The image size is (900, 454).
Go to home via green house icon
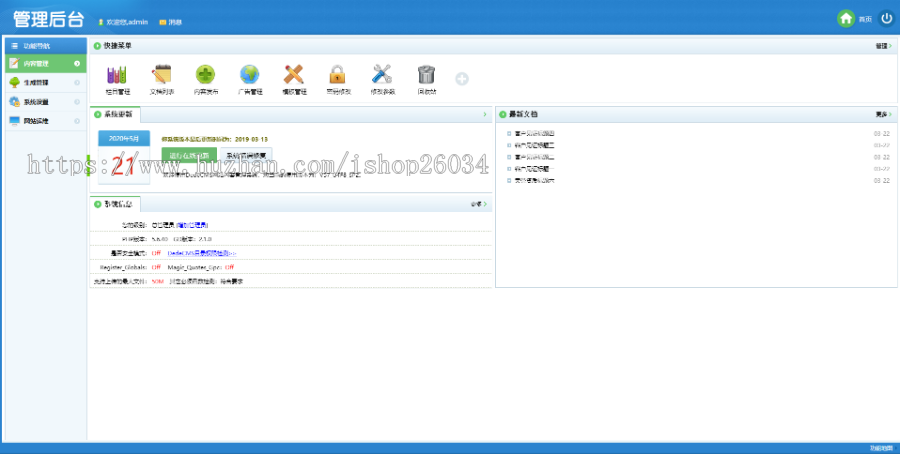(x=847, y=19)
